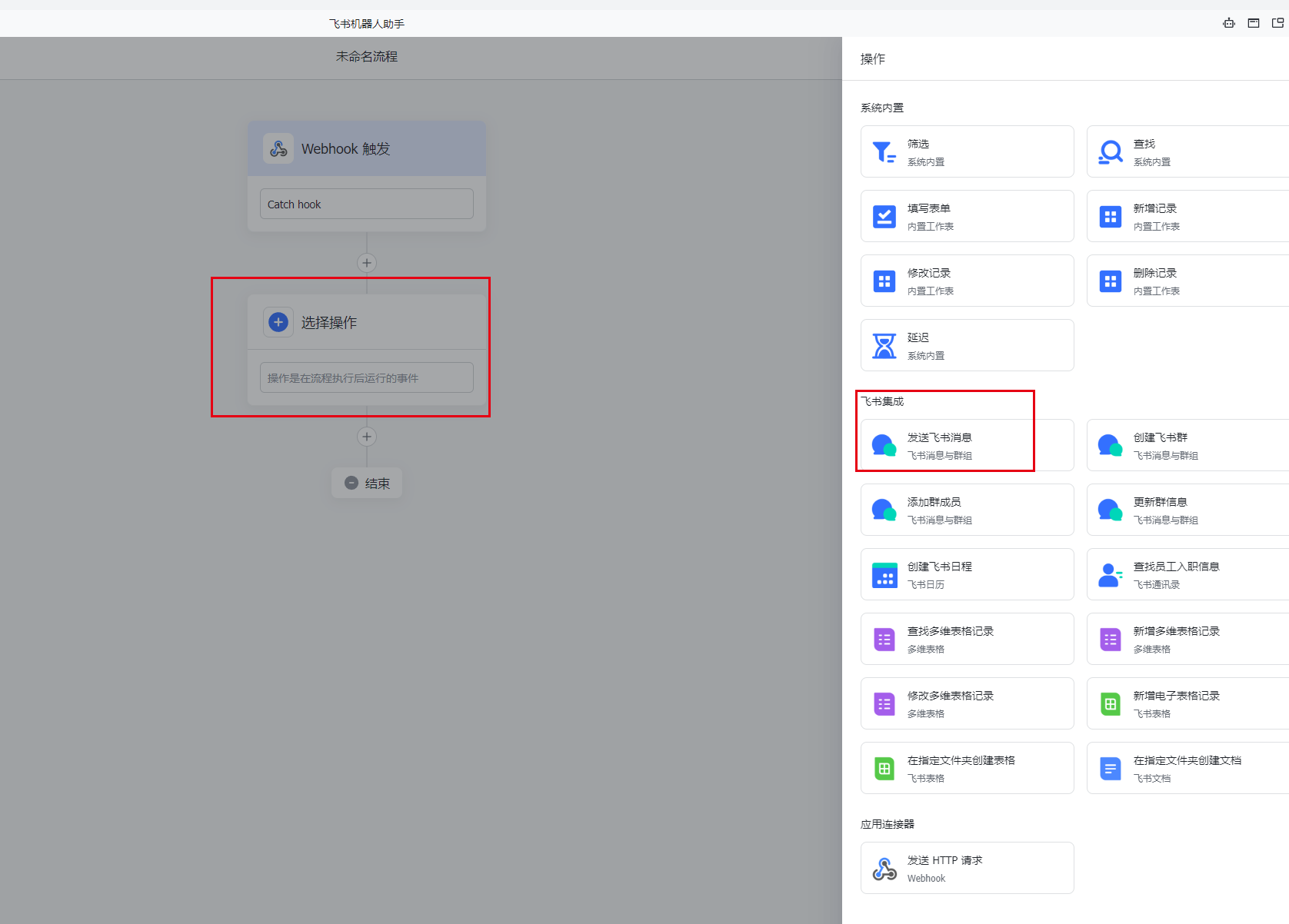Click the robot icon in top bar
1289x924 pixels.
click(x=1229, y=23)
